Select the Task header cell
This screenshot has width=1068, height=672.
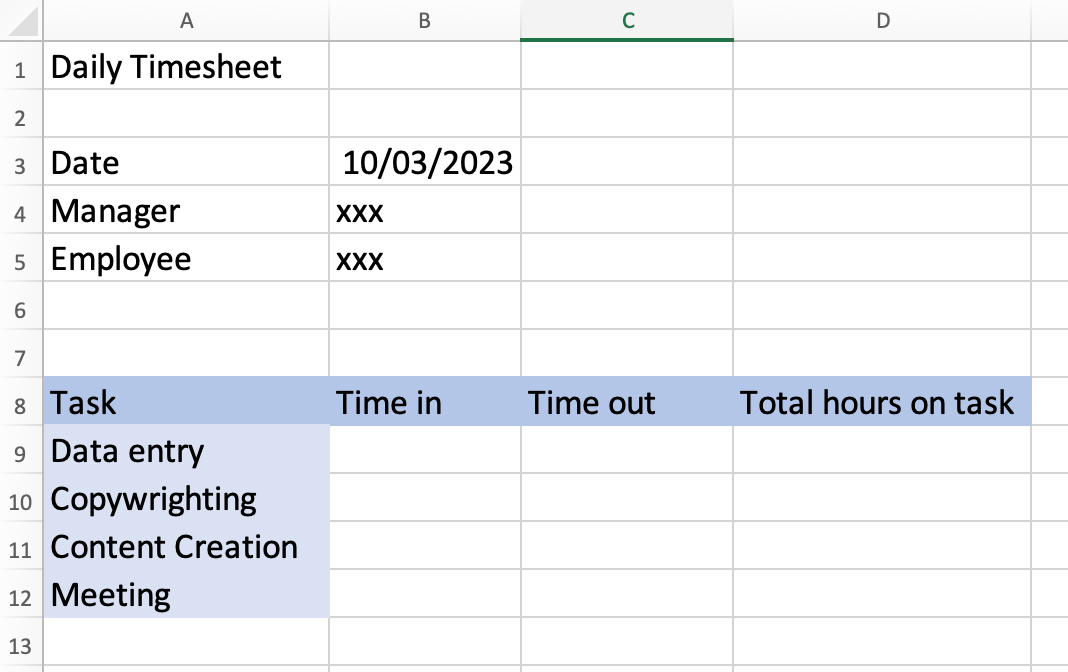pos(187,403)
